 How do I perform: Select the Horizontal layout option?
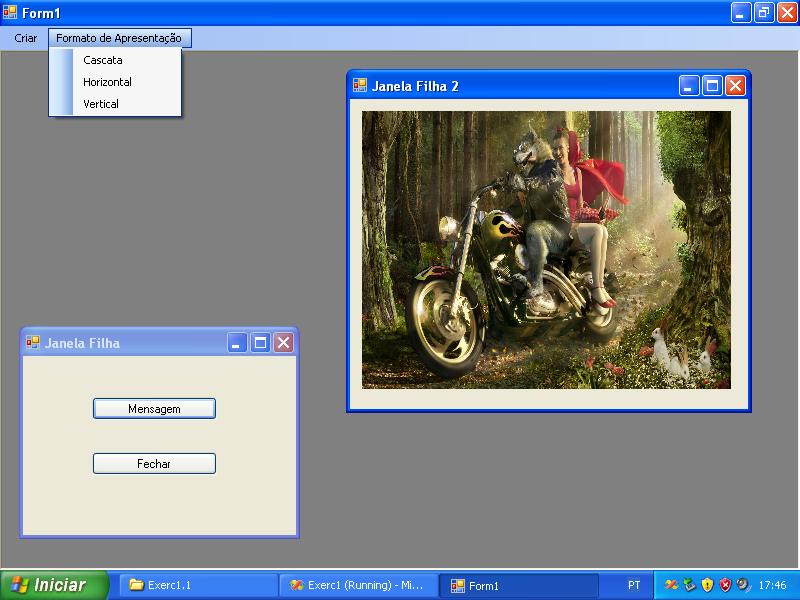115,82
